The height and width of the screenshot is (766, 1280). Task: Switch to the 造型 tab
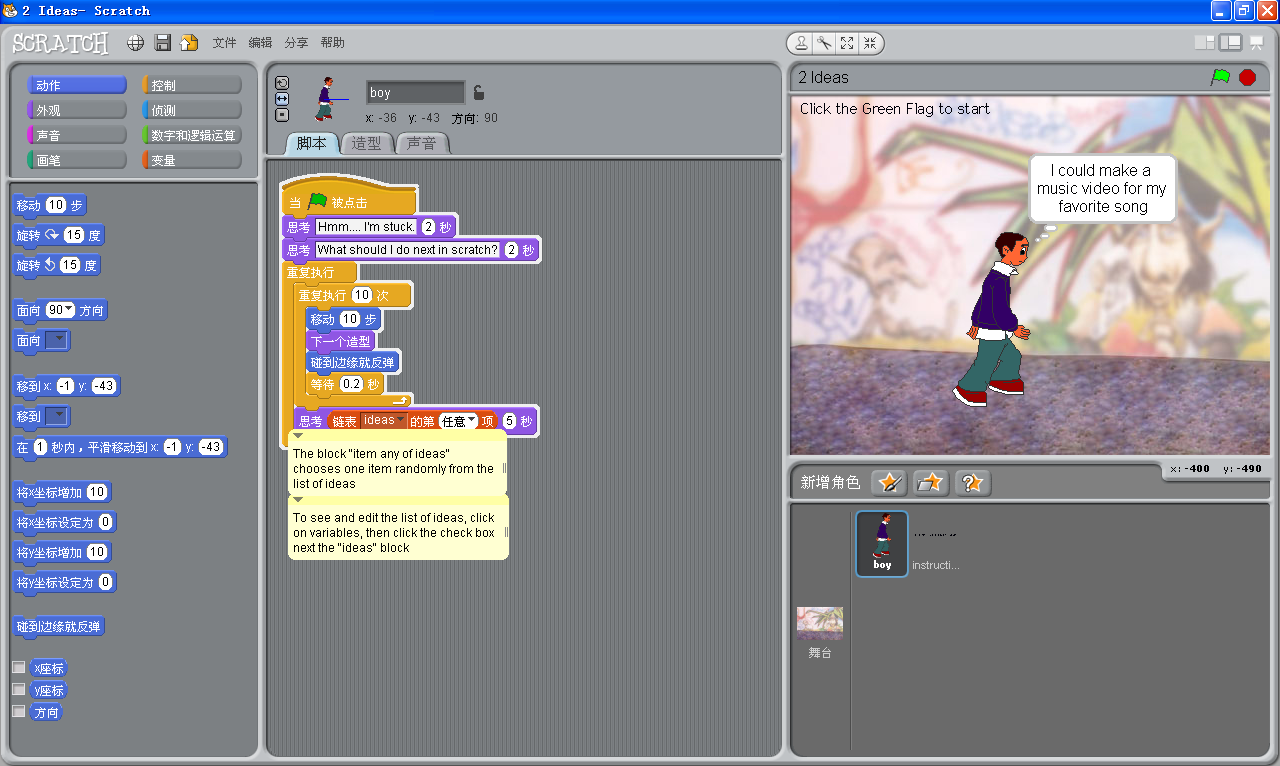pos(367,143)
